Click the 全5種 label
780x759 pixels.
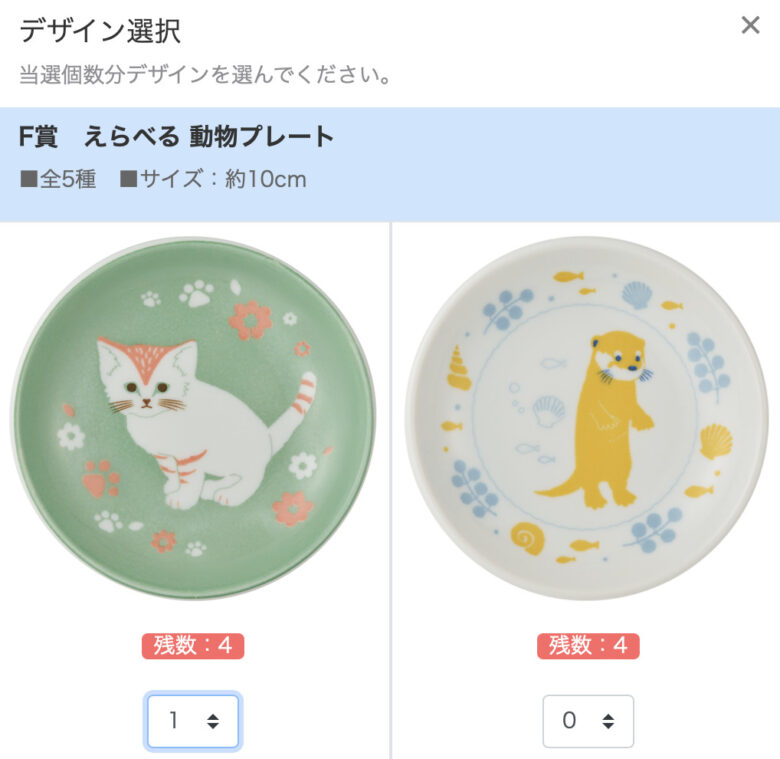click(68, 179)
